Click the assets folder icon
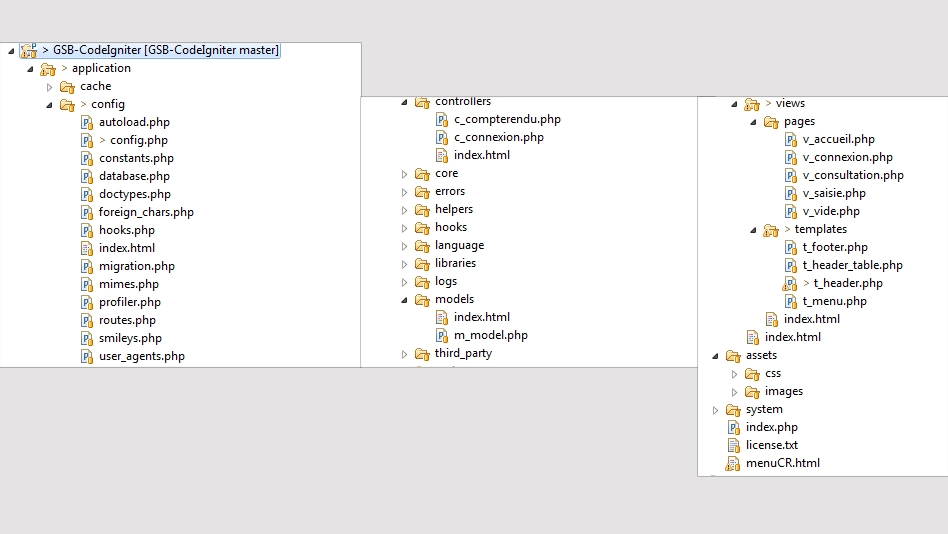The height and width of the screenshot is (534, 948). pos(733,356)
